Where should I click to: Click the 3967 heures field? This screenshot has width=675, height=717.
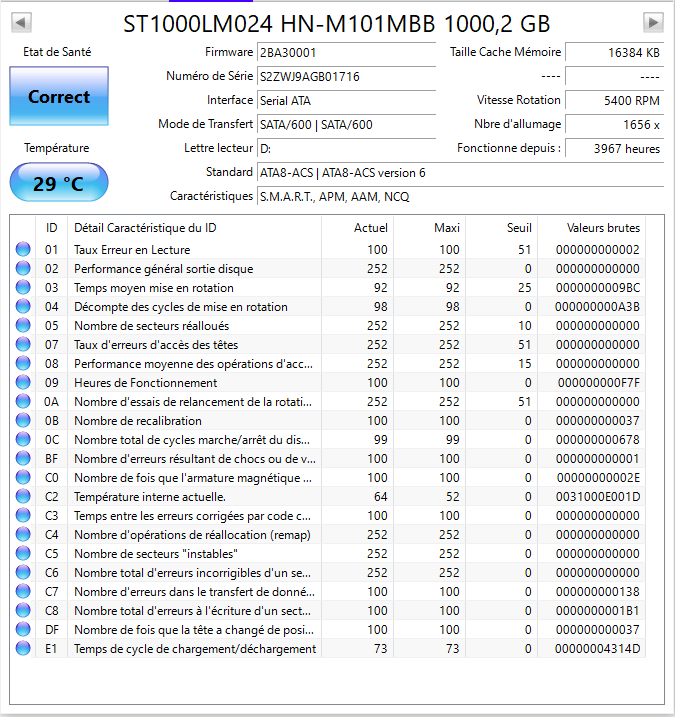point(615,148)
